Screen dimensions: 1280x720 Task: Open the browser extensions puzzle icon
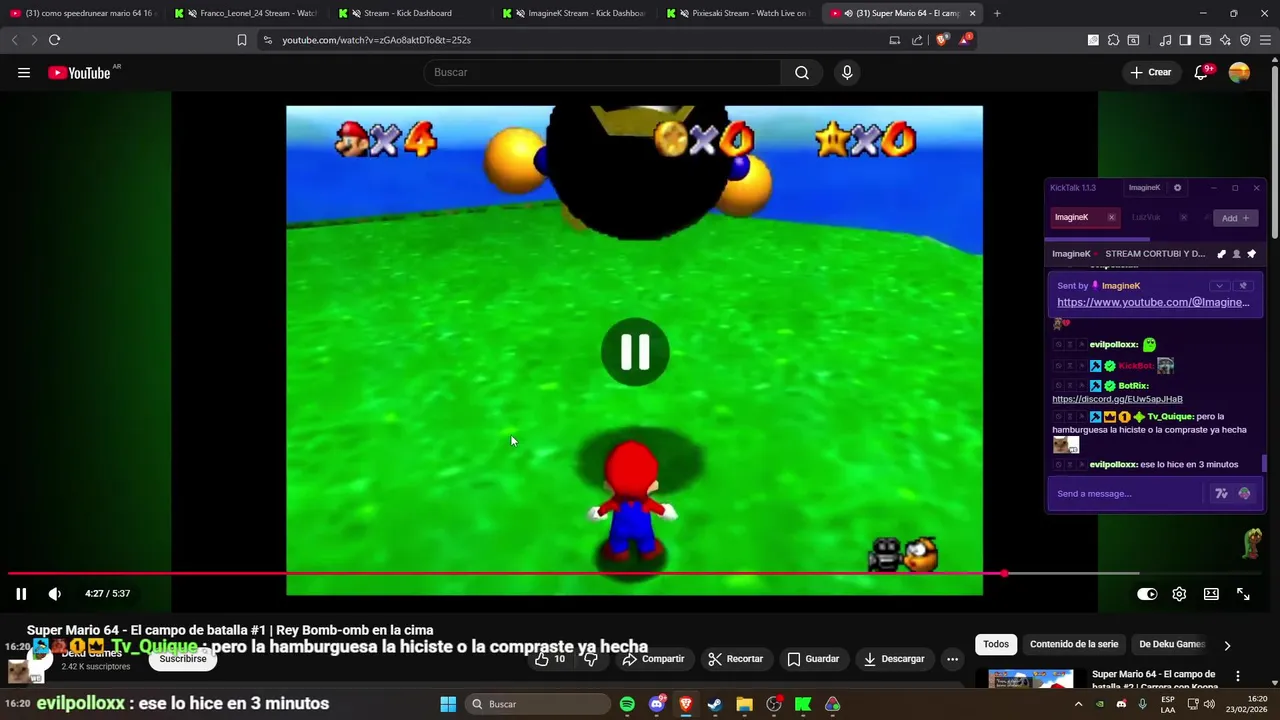1113,40
